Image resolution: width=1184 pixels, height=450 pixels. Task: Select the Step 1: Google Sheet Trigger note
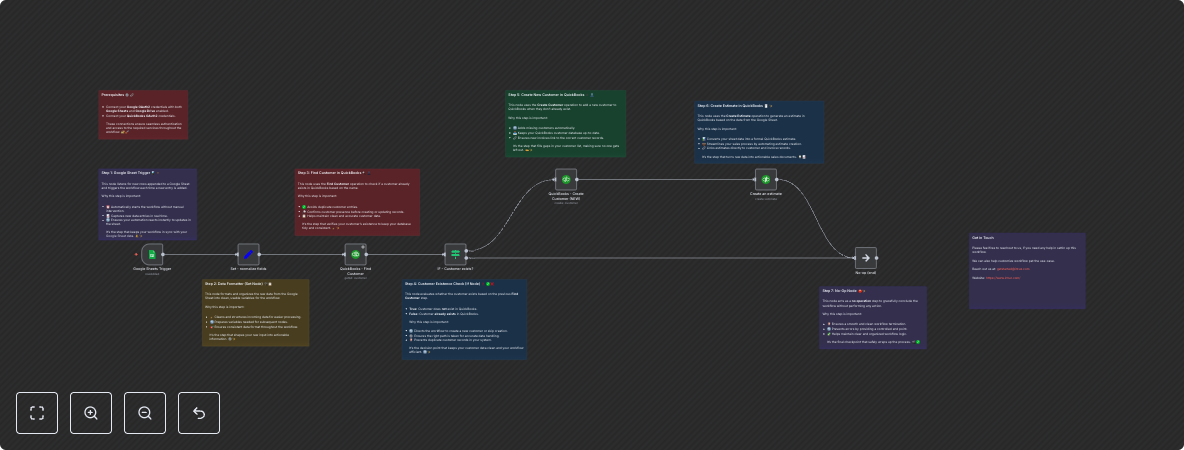pos(147,205)
